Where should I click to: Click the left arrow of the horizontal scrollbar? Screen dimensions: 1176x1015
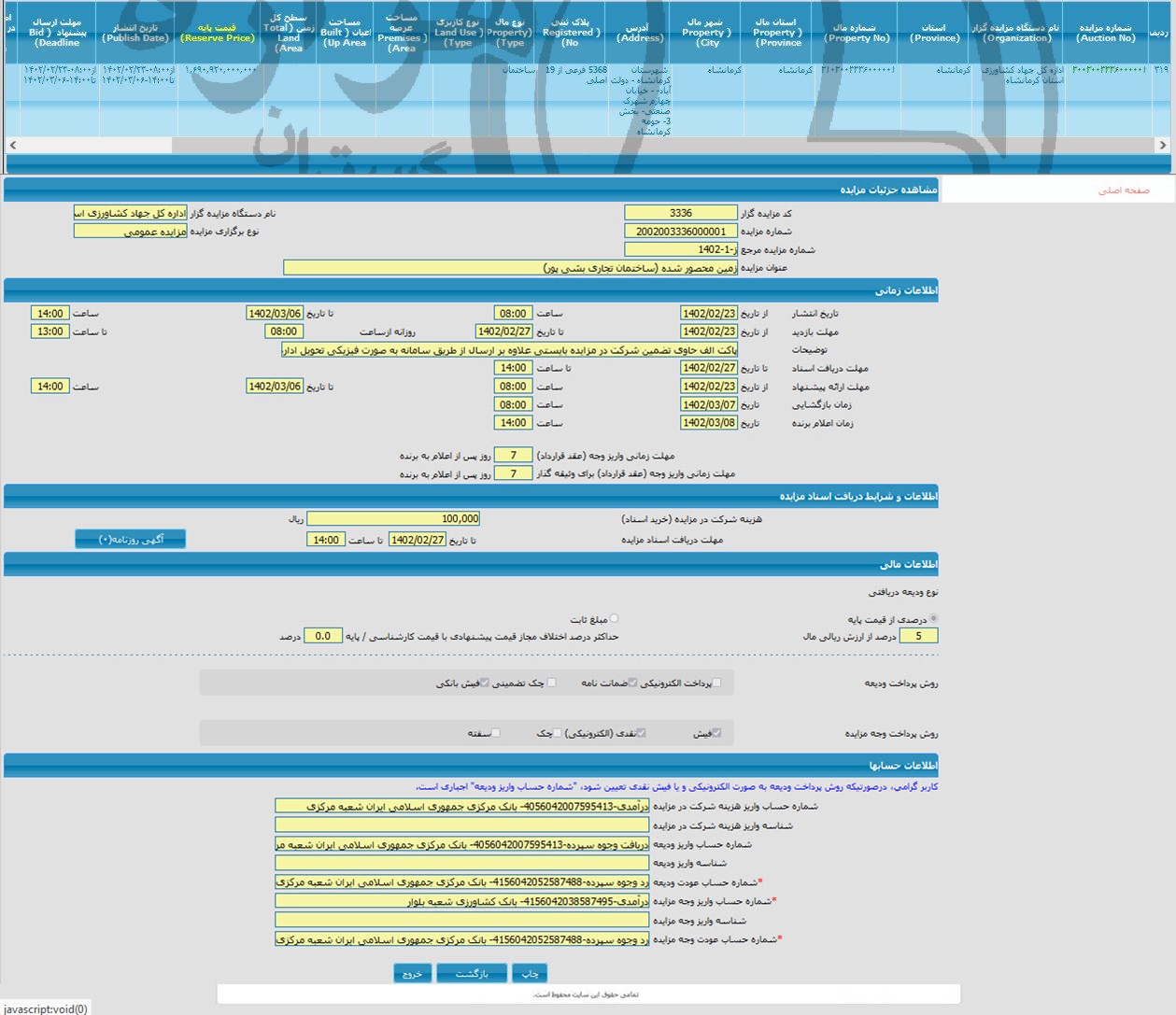[12, 145]
